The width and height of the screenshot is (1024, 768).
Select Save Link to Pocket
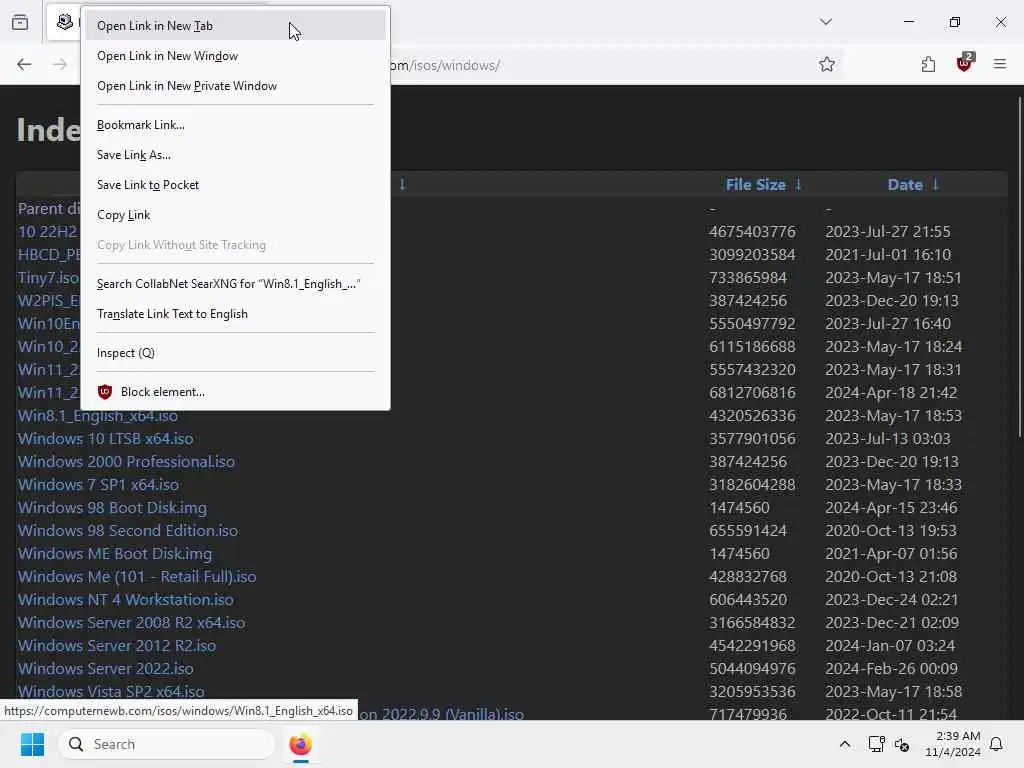(235, 185)
